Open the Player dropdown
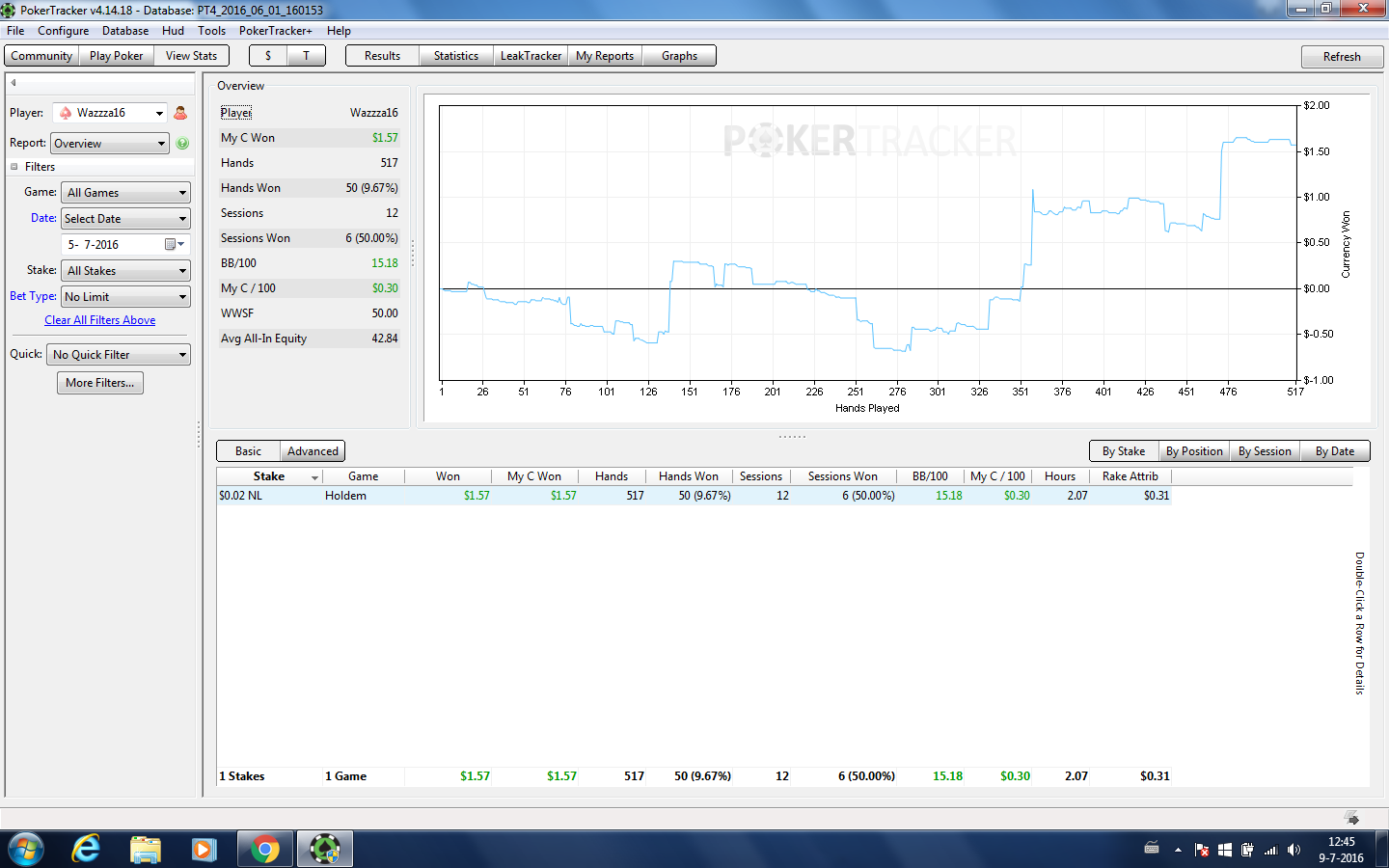 coord(110,113)
